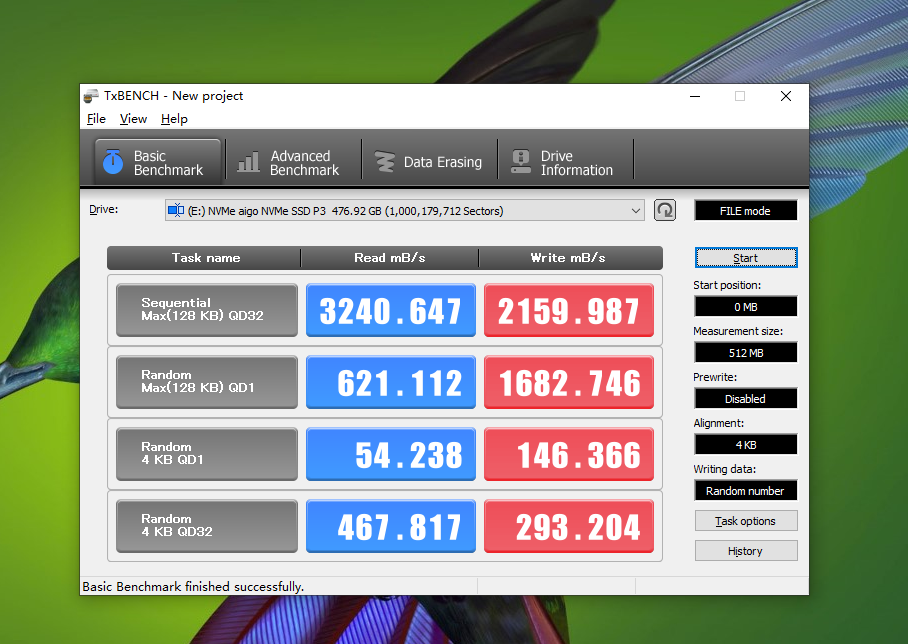The height and width of the screenshot is (644, 908).
Task: Click the Basic Benchmark stopwatch icon
Action: [x=113, y=162]
